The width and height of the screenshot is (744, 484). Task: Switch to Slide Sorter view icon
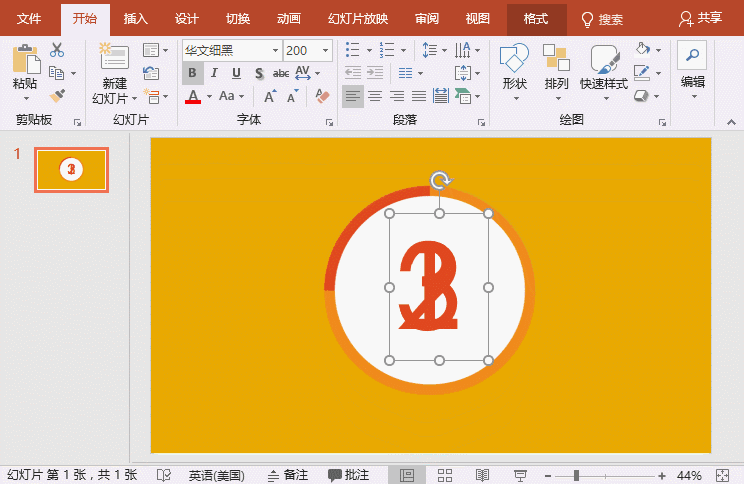[x=446, y=475]
